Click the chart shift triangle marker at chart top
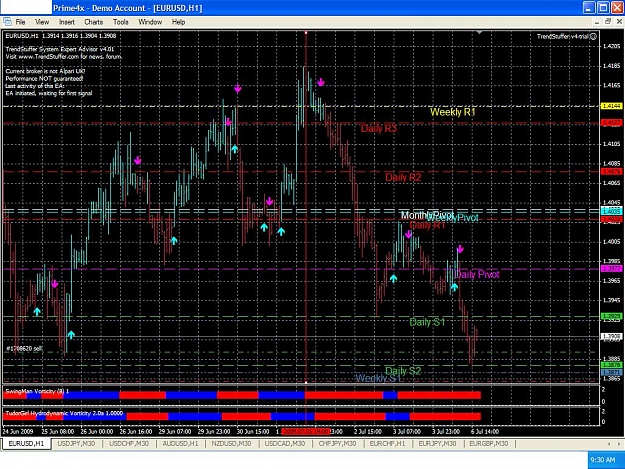625x469 pixels. [x=480, y=33]
